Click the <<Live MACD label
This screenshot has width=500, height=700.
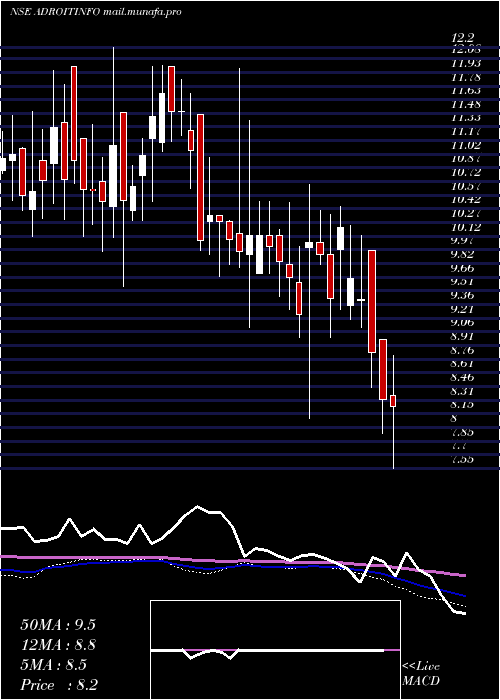tap(421, 673)
